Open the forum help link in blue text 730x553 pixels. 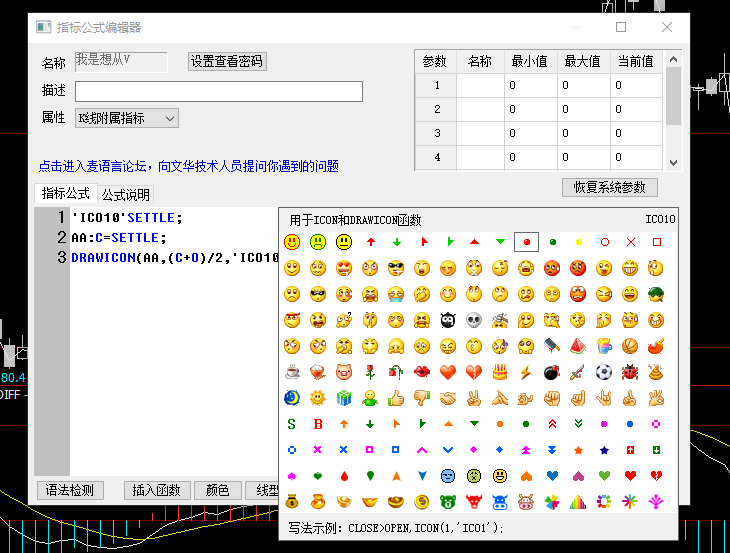188,166
